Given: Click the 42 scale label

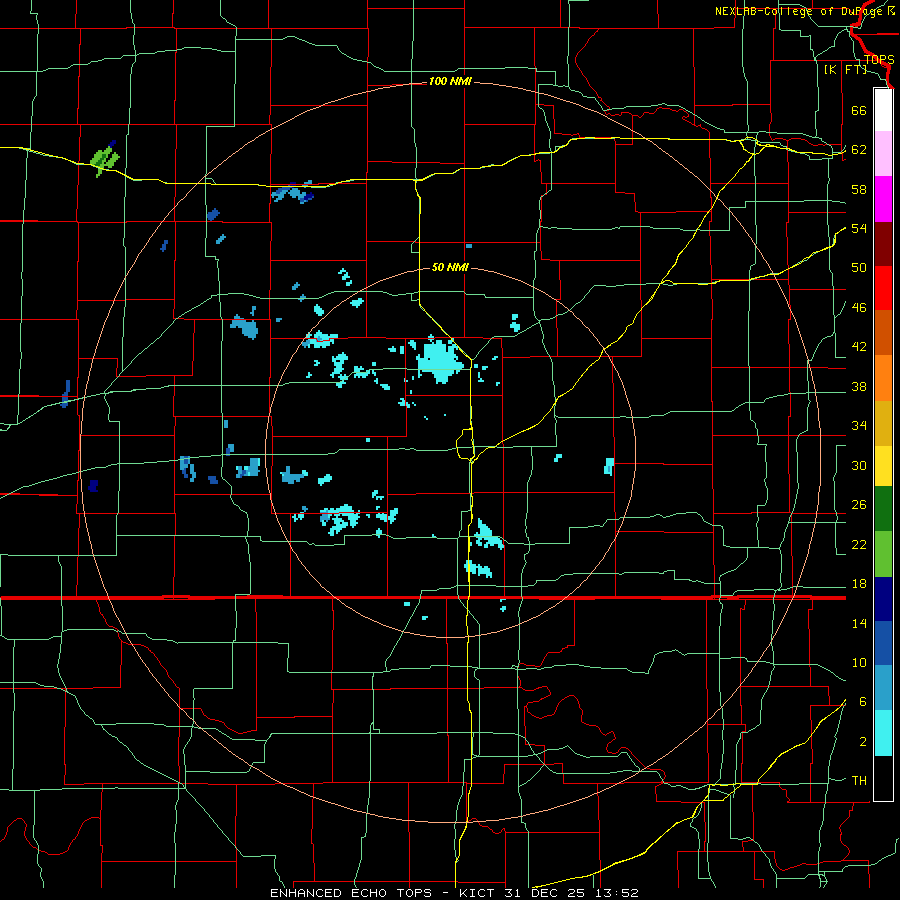Looking at the screenshot, I should [859, 347].
